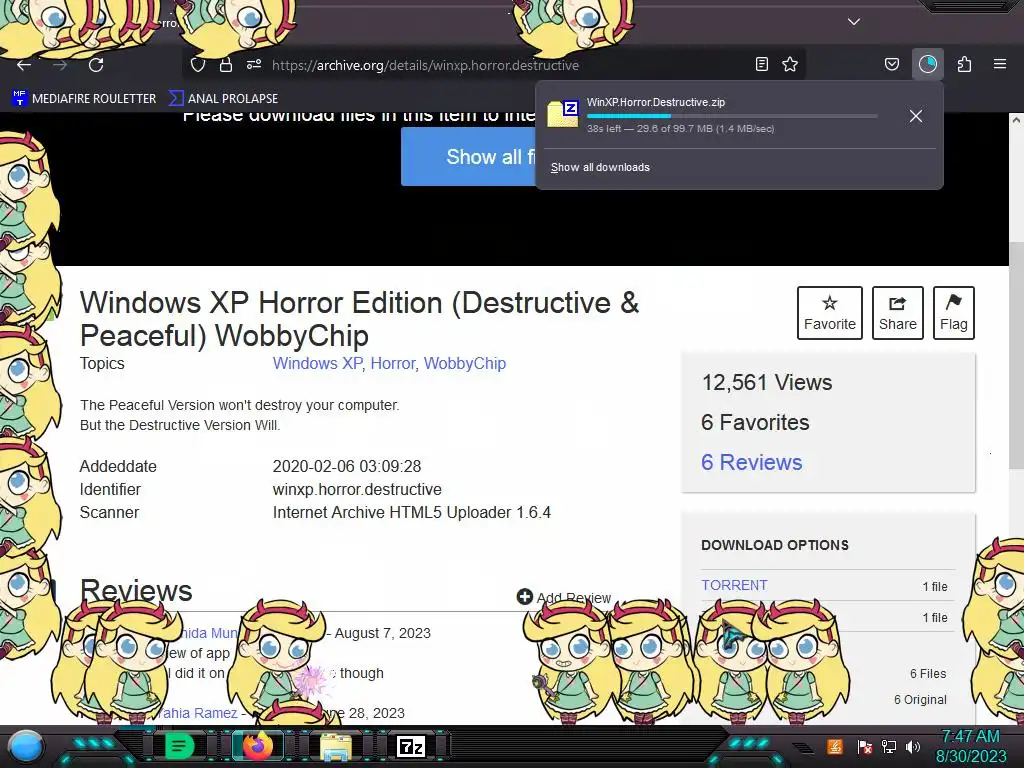Open 7-Zip from the taskbar
The height and width of the screenshot is (768, 1024).
coord(411,746)
